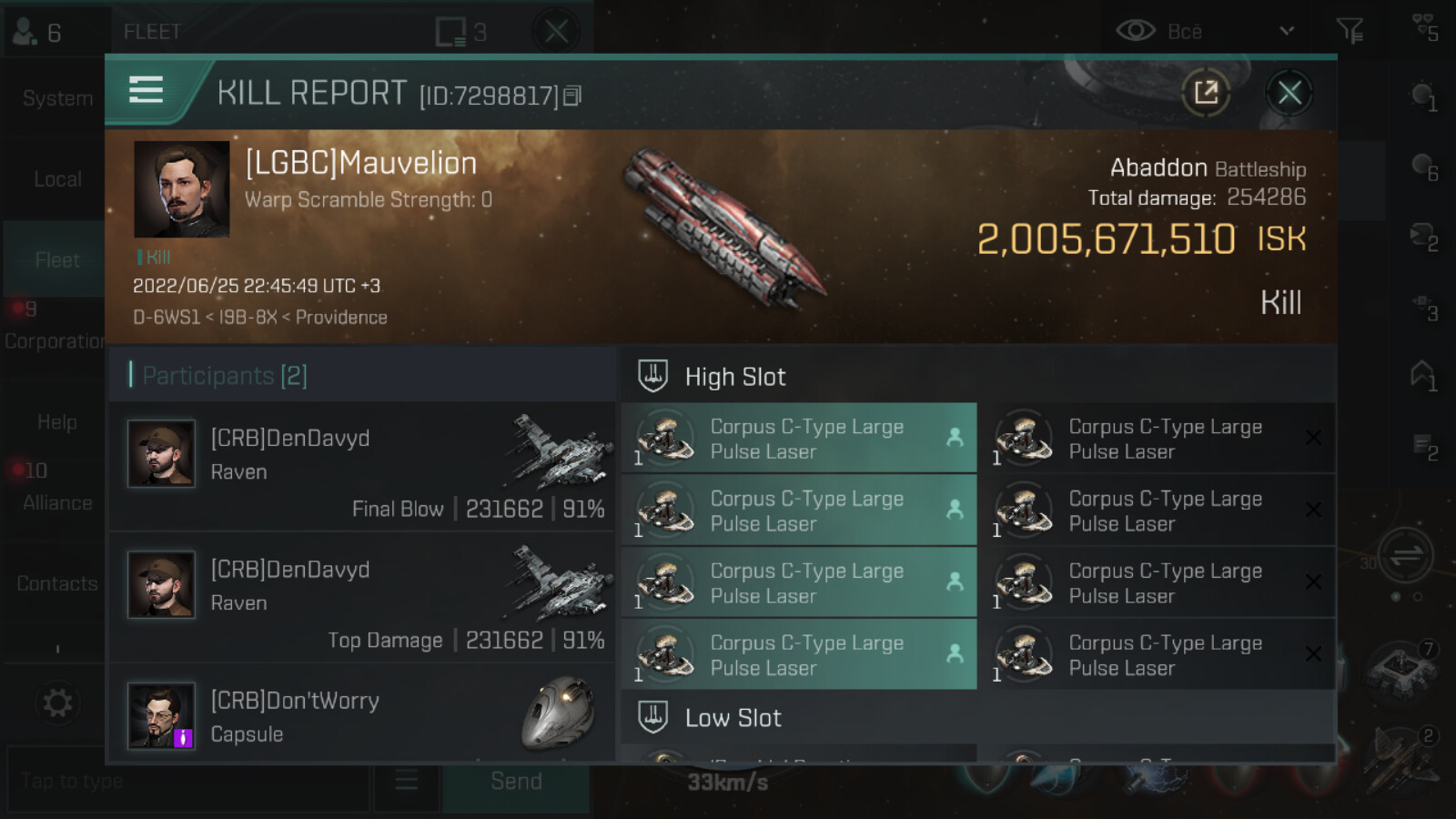Copy the kill report ID
Viewport: 1456px width, 819px height.
572,96
